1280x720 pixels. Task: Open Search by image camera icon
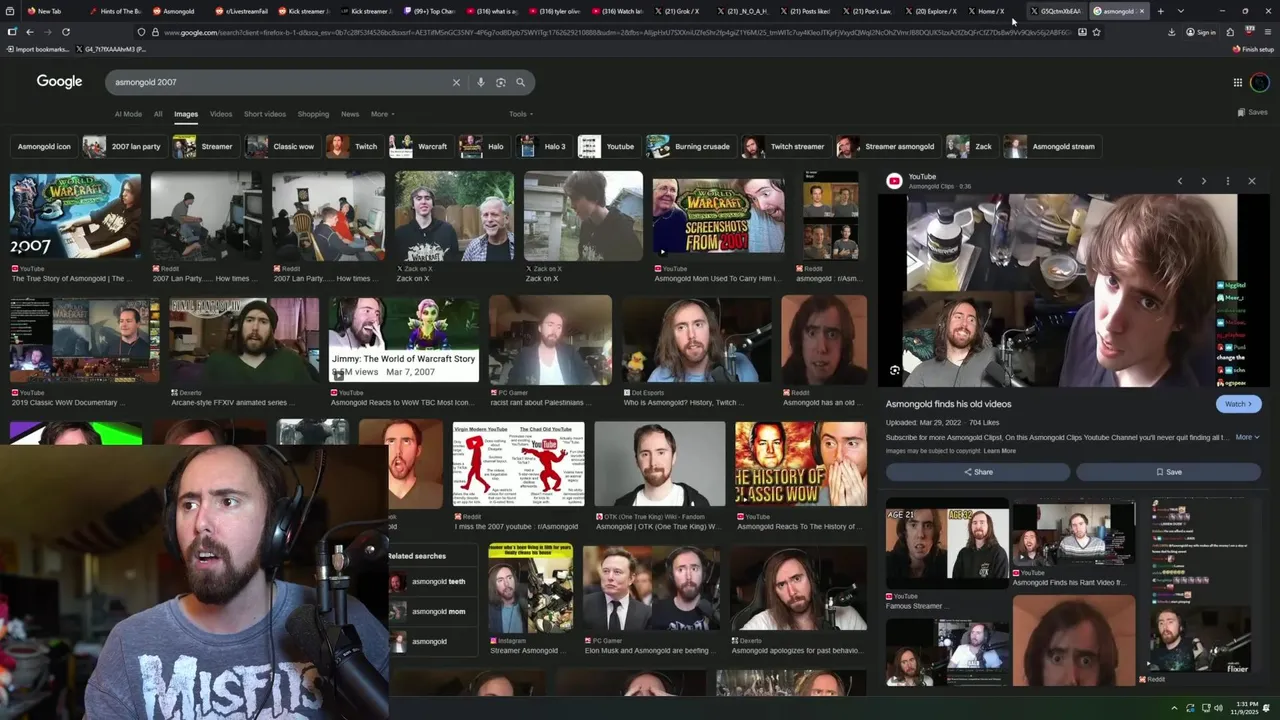click(501, 82)
